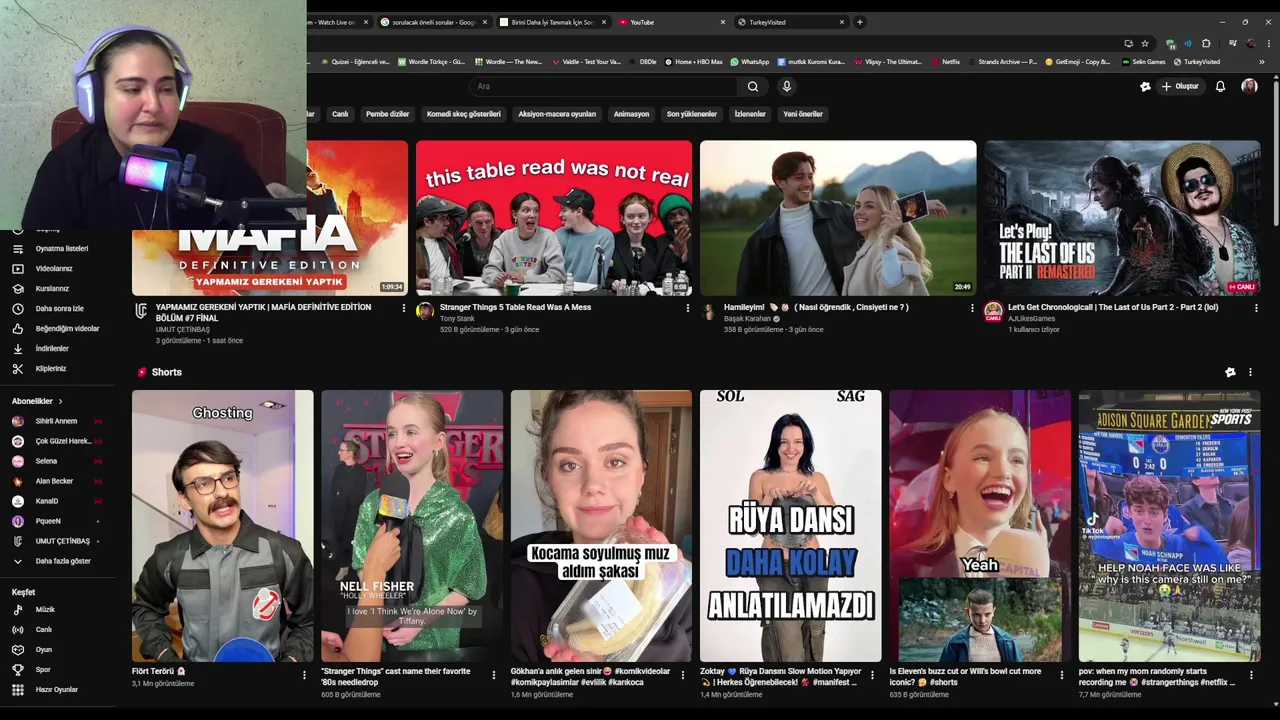Image resolution: width=1280 pixels, height=720 pixels.
Task: Play the Hamileyim video thumbnail
Action: click(838, 218)
